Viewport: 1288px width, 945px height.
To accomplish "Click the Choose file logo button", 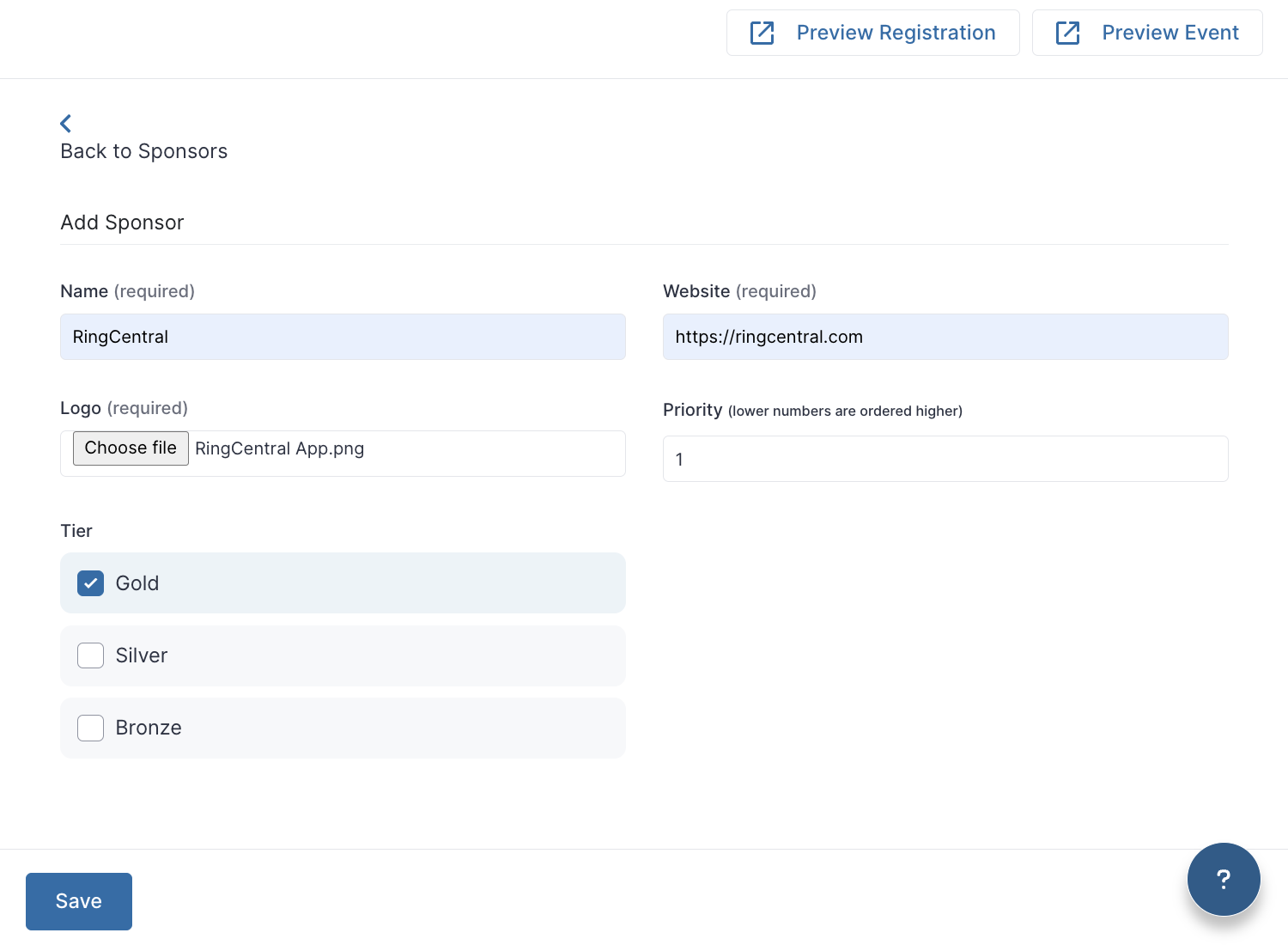I will tap(131, 448).
